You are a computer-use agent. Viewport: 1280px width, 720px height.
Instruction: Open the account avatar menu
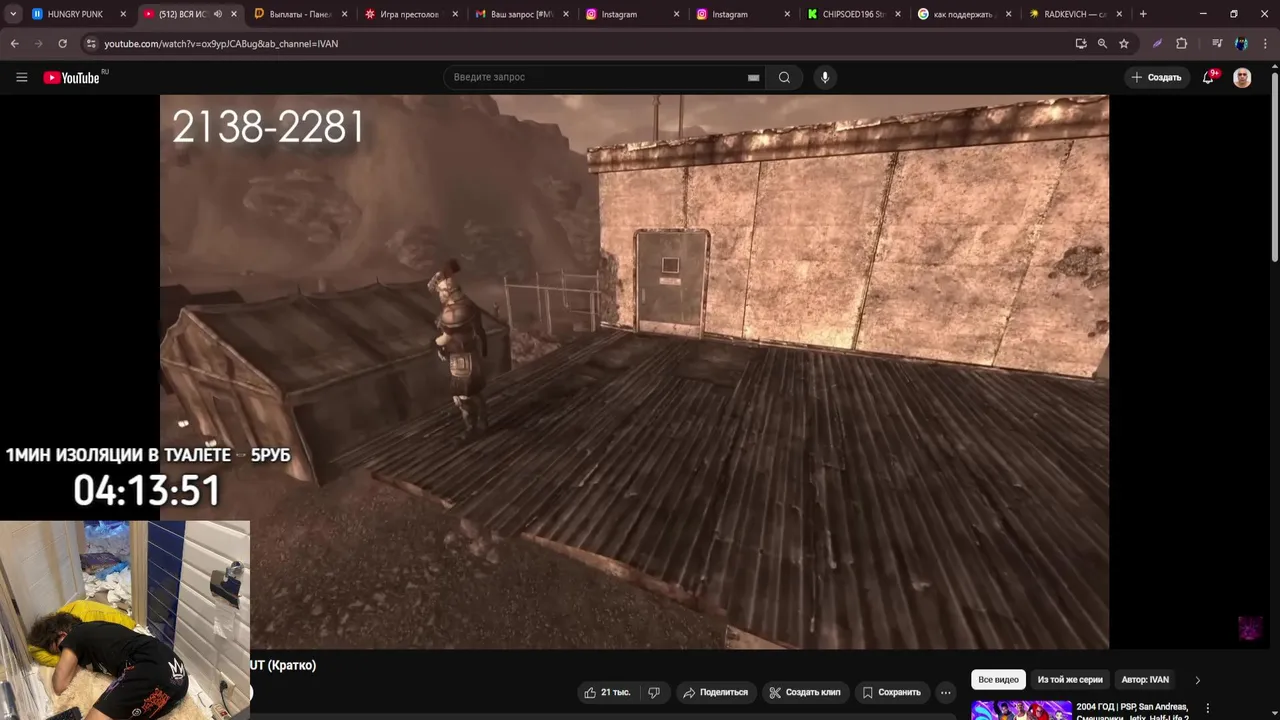coord(1242,77)
